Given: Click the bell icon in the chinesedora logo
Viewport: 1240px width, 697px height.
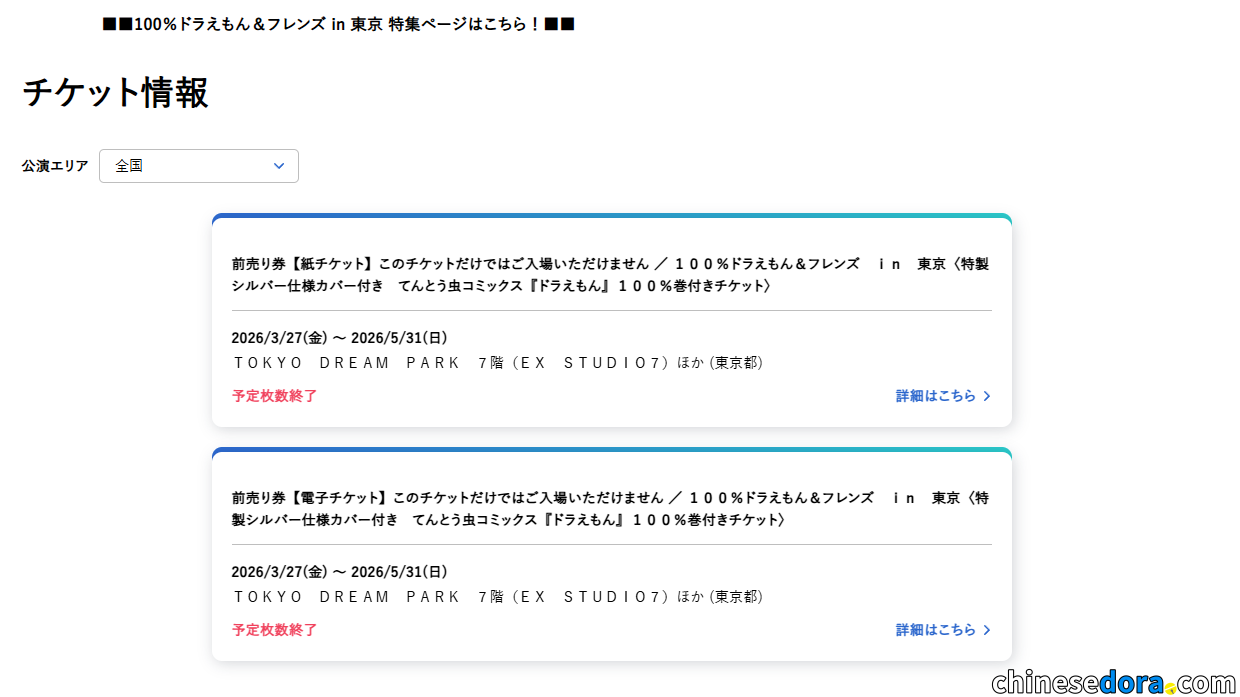Looking at the screenshot, I should click(1171, 687).
